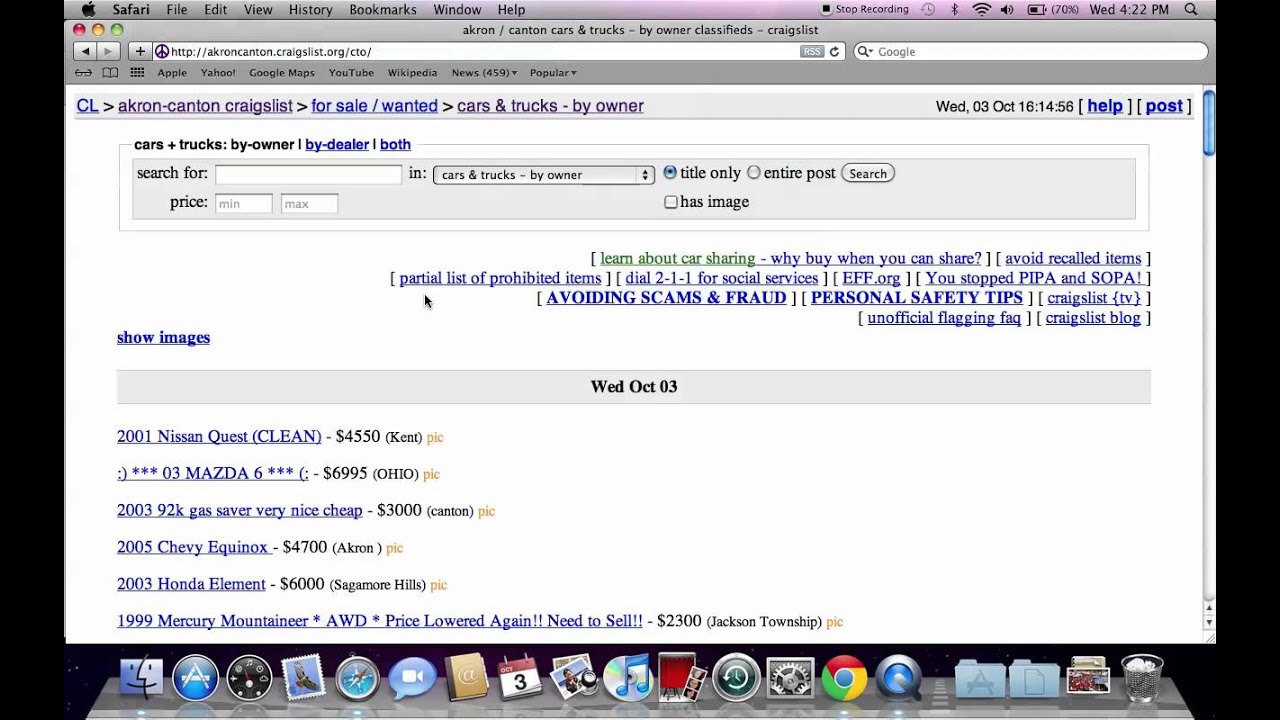
Task: Launch iTunes from the Dock
Action: [628, 679]
